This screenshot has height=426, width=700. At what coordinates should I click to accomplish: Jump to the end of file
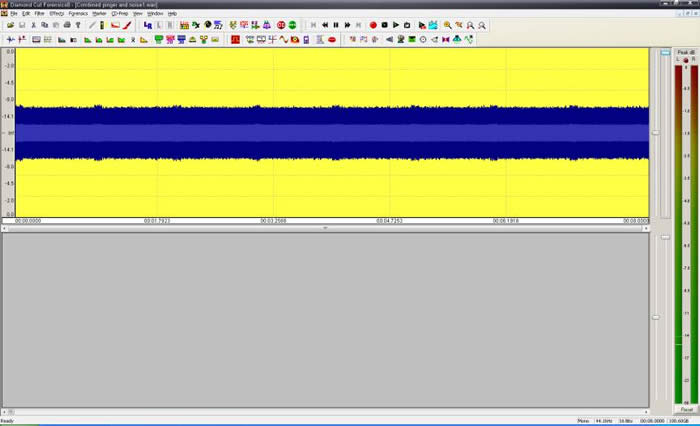[358, 25]
